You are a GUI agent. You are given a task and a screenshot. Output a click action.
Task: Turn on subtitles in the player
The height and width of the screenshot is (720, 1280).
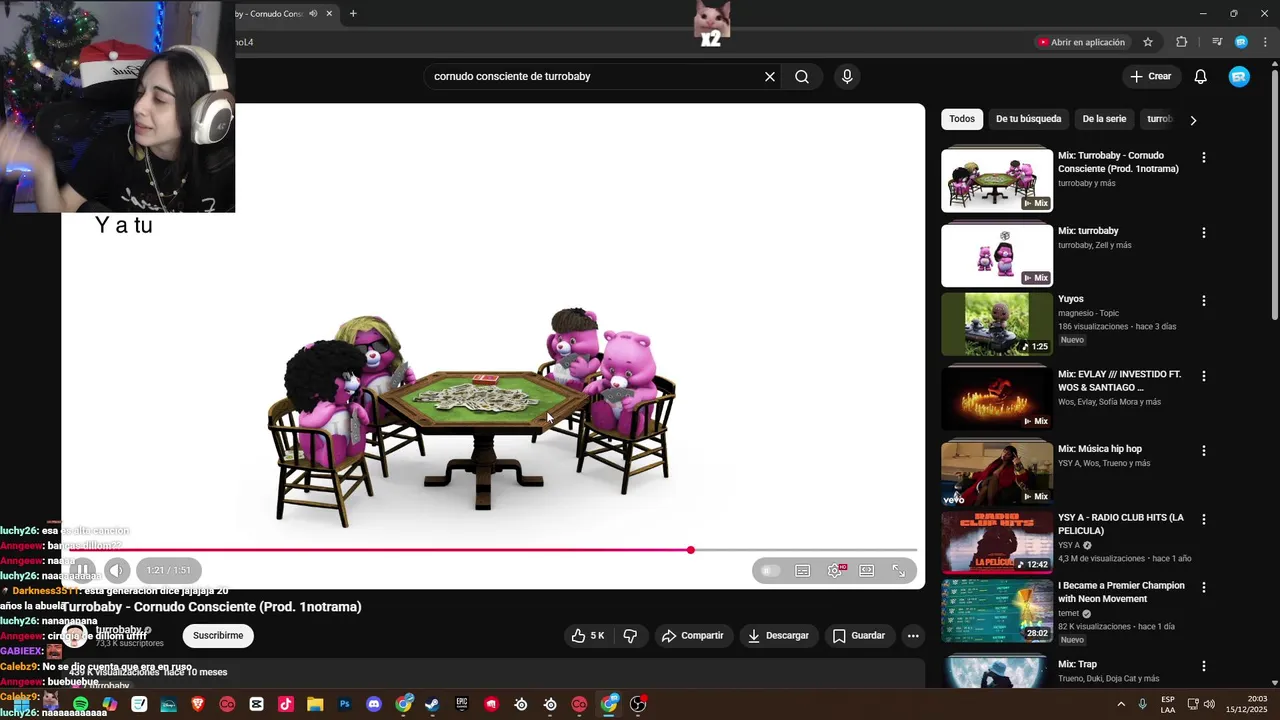(802, 571)
